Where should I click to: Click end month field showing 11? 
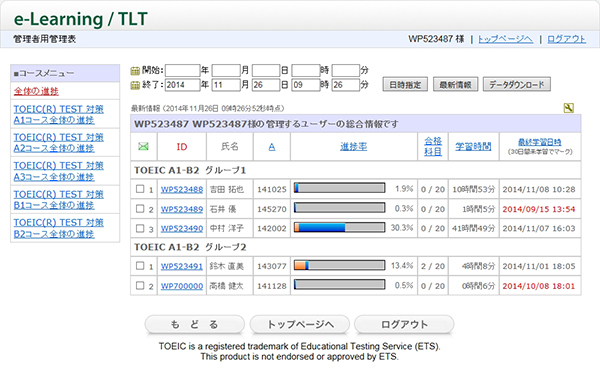tap(226, 85)
